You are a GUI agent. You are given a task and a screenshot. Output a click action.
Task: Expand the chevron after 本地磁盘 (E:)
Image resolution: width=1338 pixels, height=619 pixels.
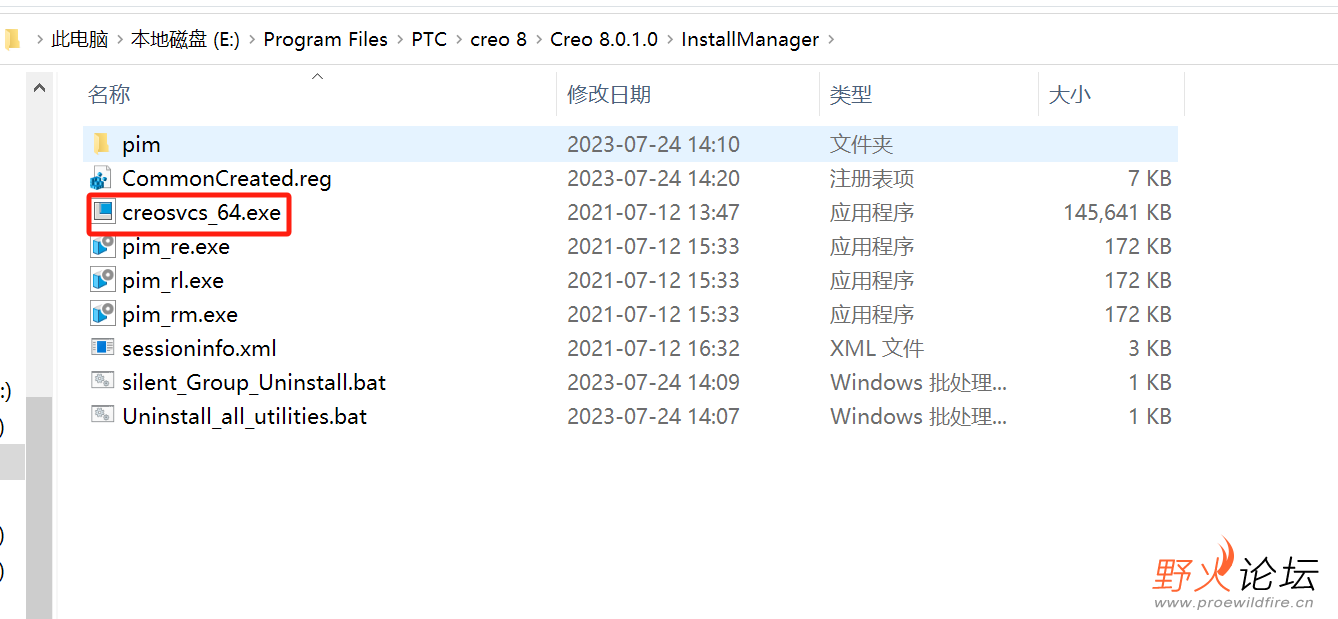[252, 40]
